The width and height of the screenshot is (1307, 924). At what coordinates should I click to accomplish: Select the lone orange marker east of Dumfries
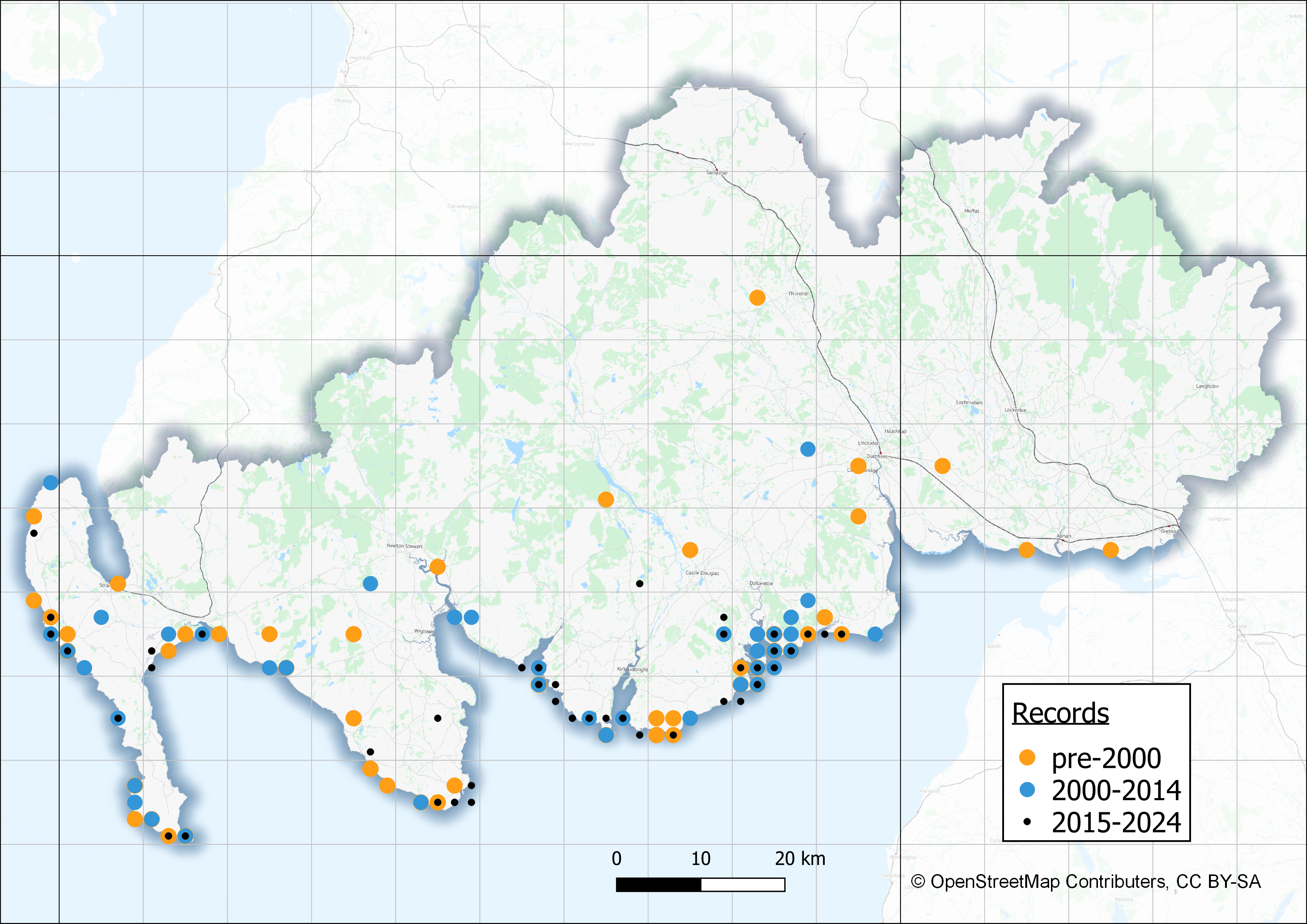(942, 466)
